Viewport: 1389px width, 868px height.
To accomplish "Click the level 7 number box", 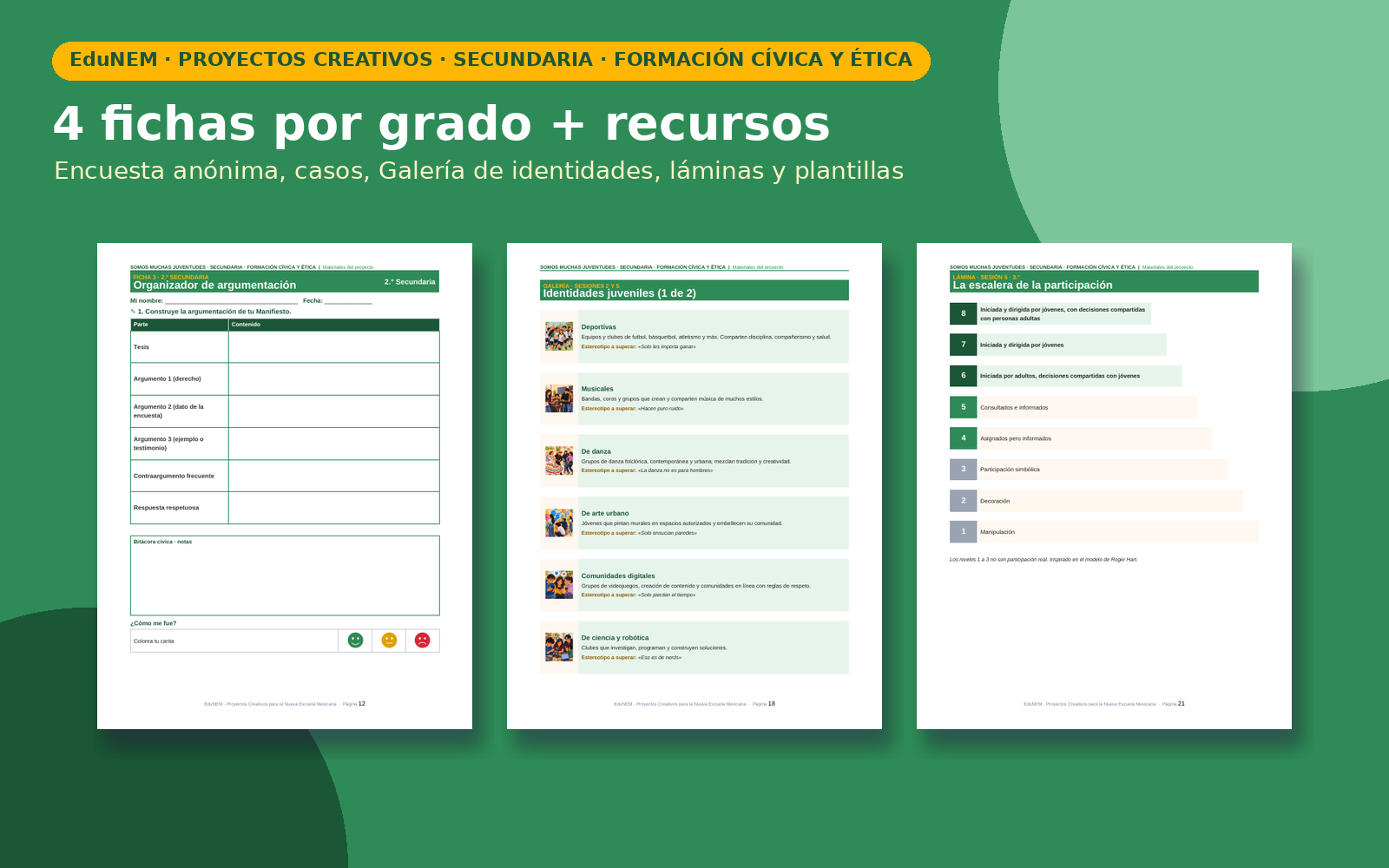I will click(963, 345).
